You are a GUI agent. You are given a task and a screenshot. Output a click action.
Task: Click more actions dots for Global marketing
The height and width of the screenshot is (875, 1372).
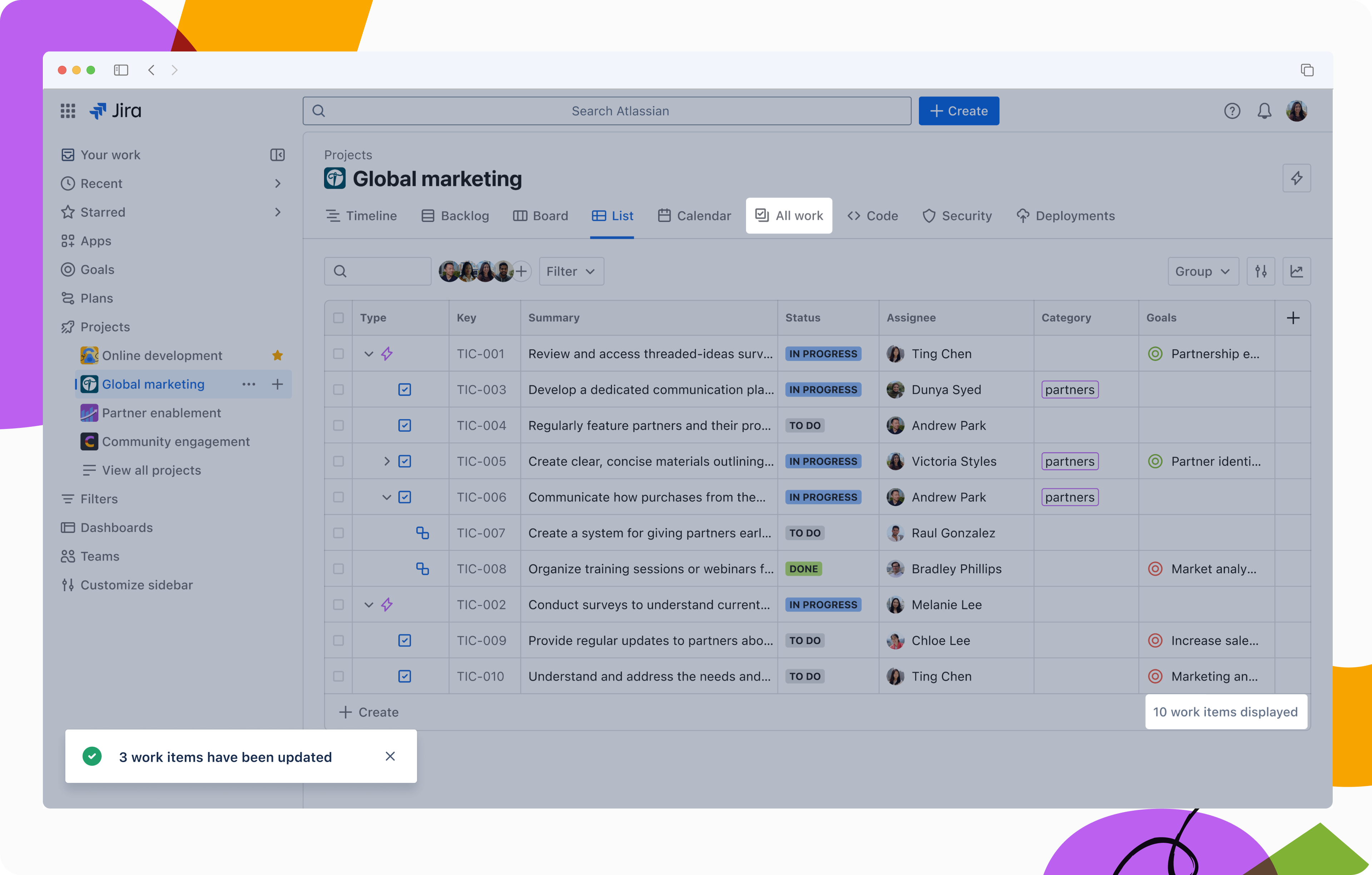pyautogui.click(x=248, y=384)
